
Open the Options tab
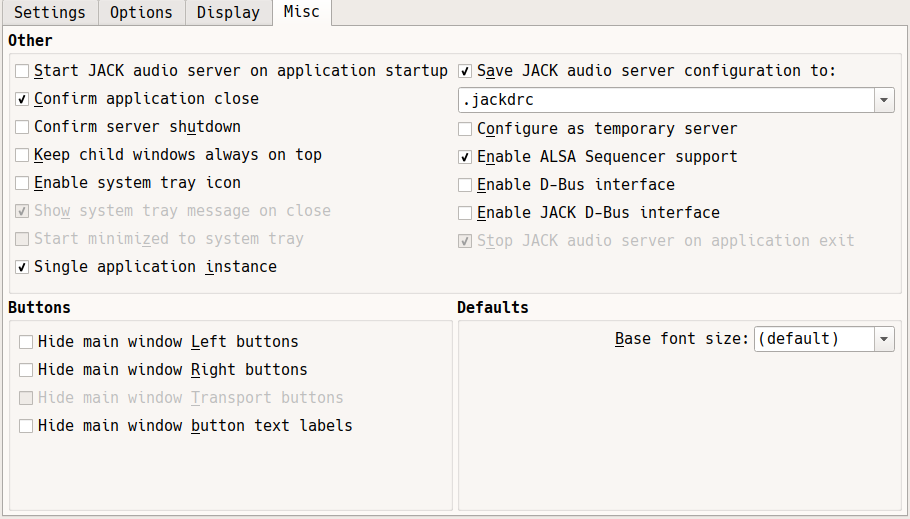tap(141, 13)
